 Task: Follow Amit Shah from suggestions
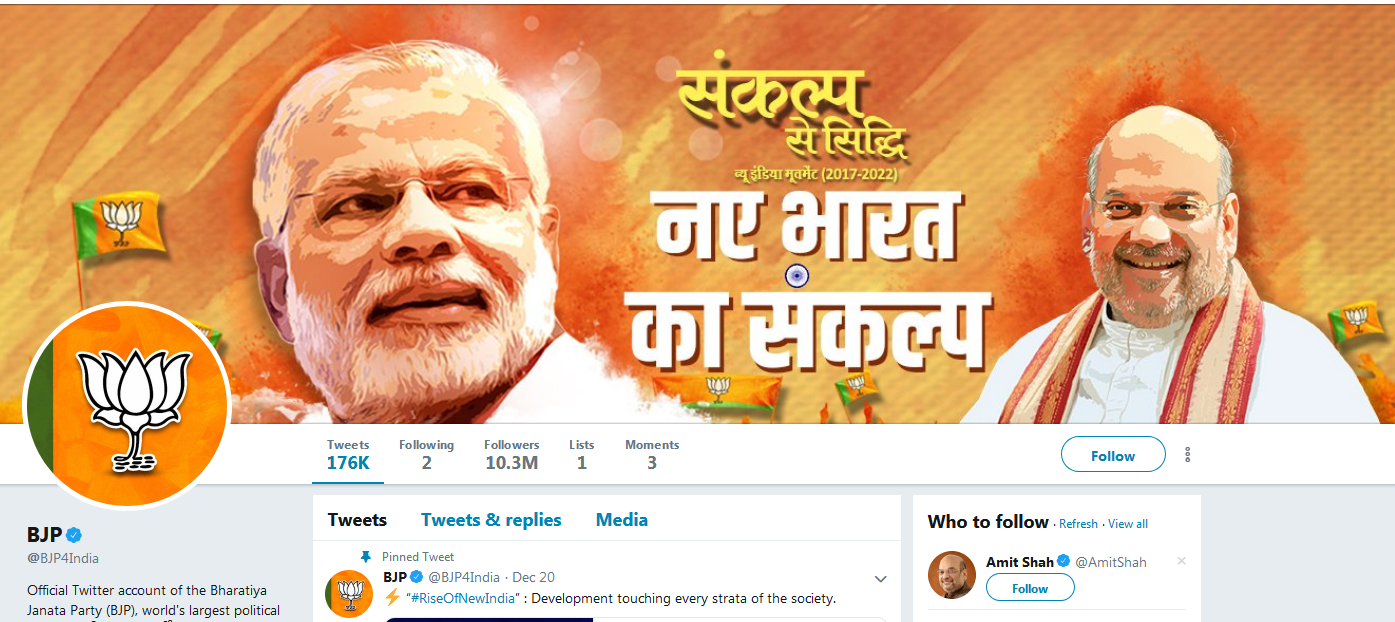(1030, 588)
